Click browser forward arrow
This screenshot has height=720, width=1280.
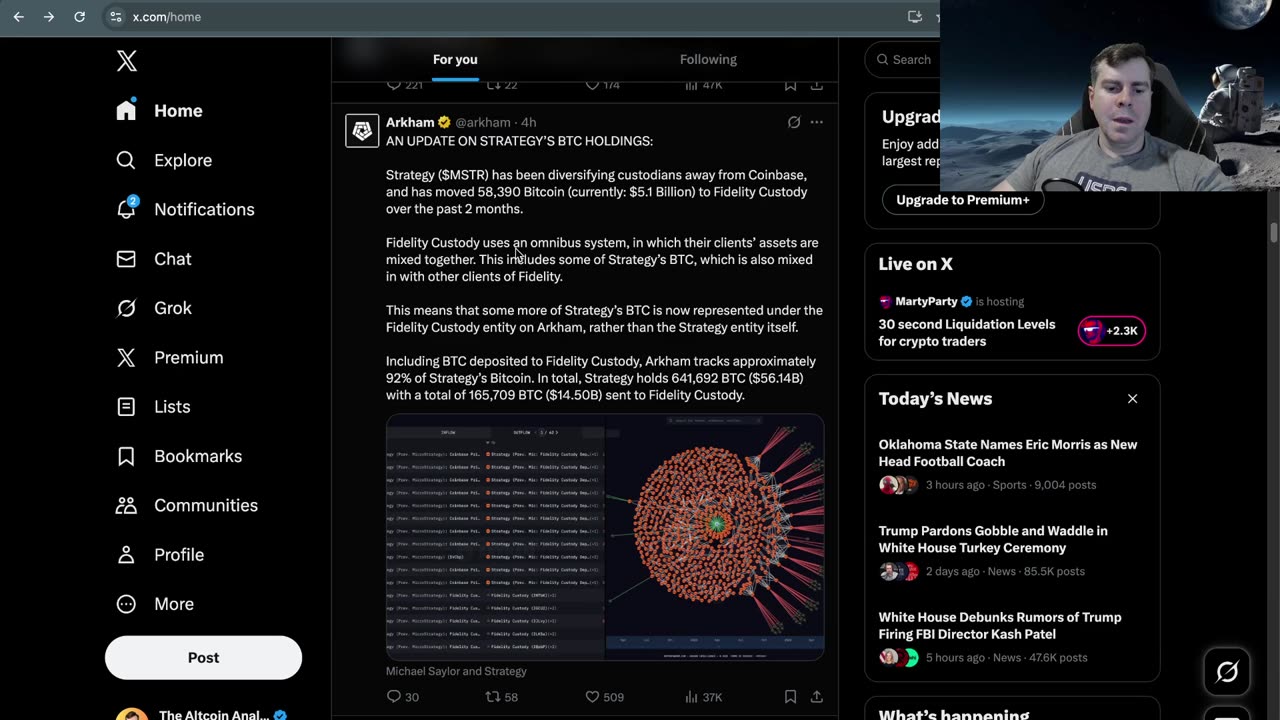pos(49,17)
